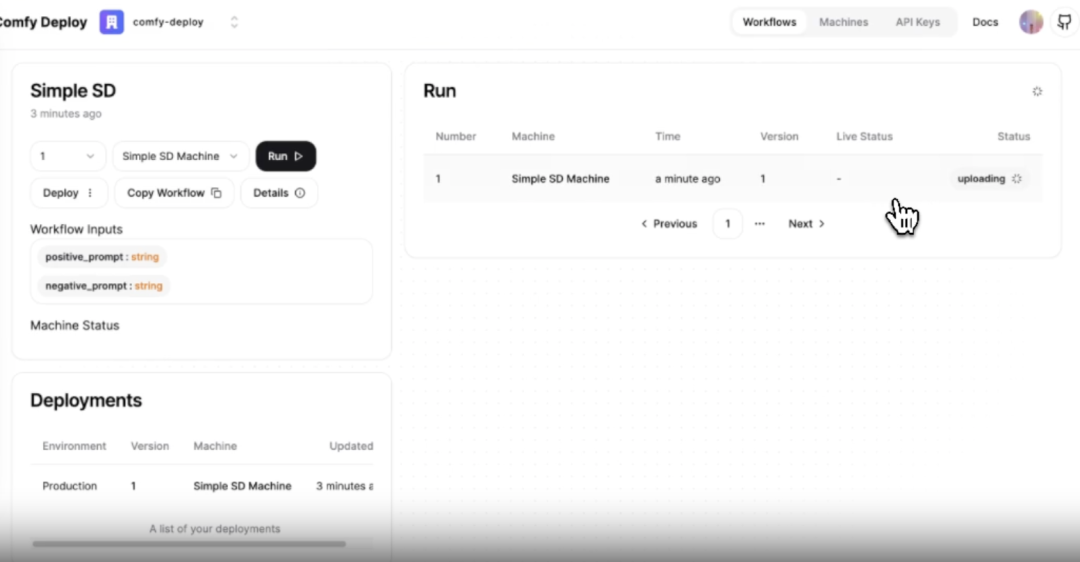Viewport: 1080px width, 562px height.
Task: Go to the Next page of runs
Action: click(806, 224)
